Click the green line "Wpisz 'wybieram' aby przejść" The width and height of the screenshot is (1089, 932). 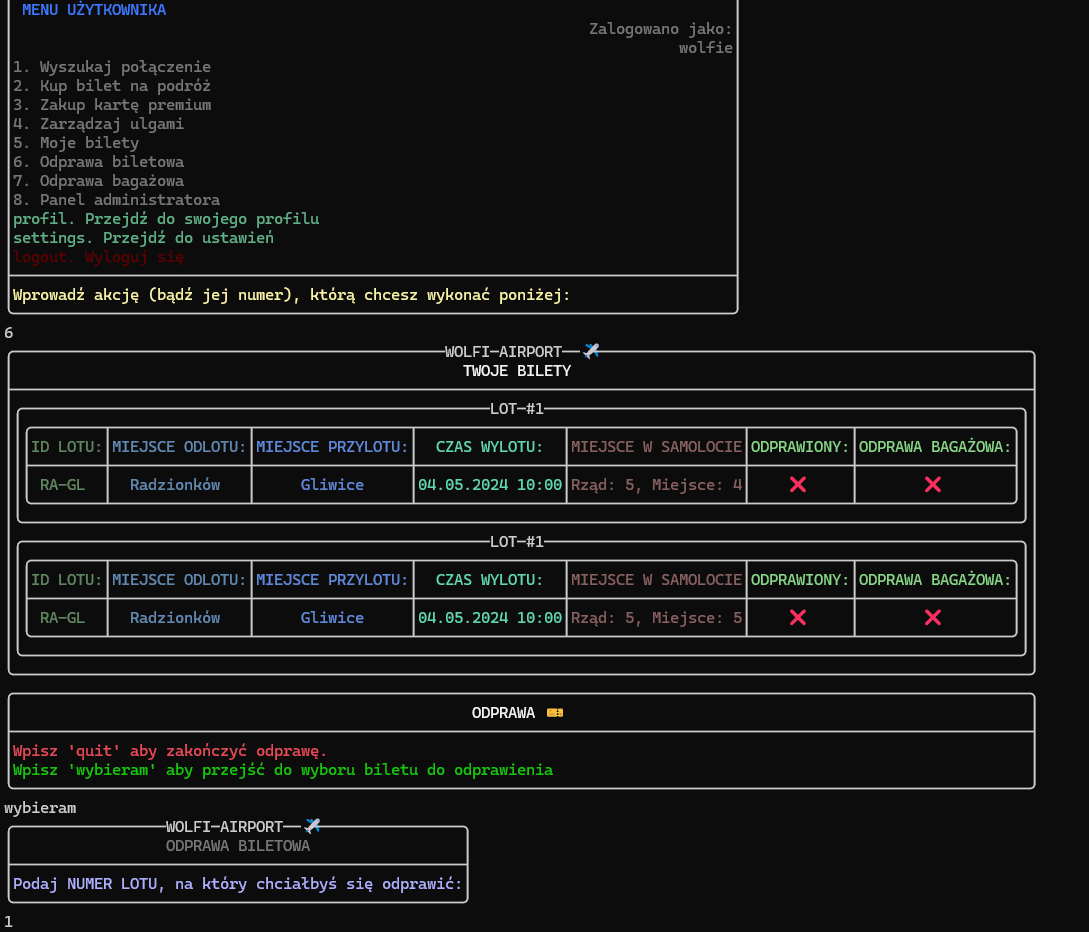click(283, 769)
